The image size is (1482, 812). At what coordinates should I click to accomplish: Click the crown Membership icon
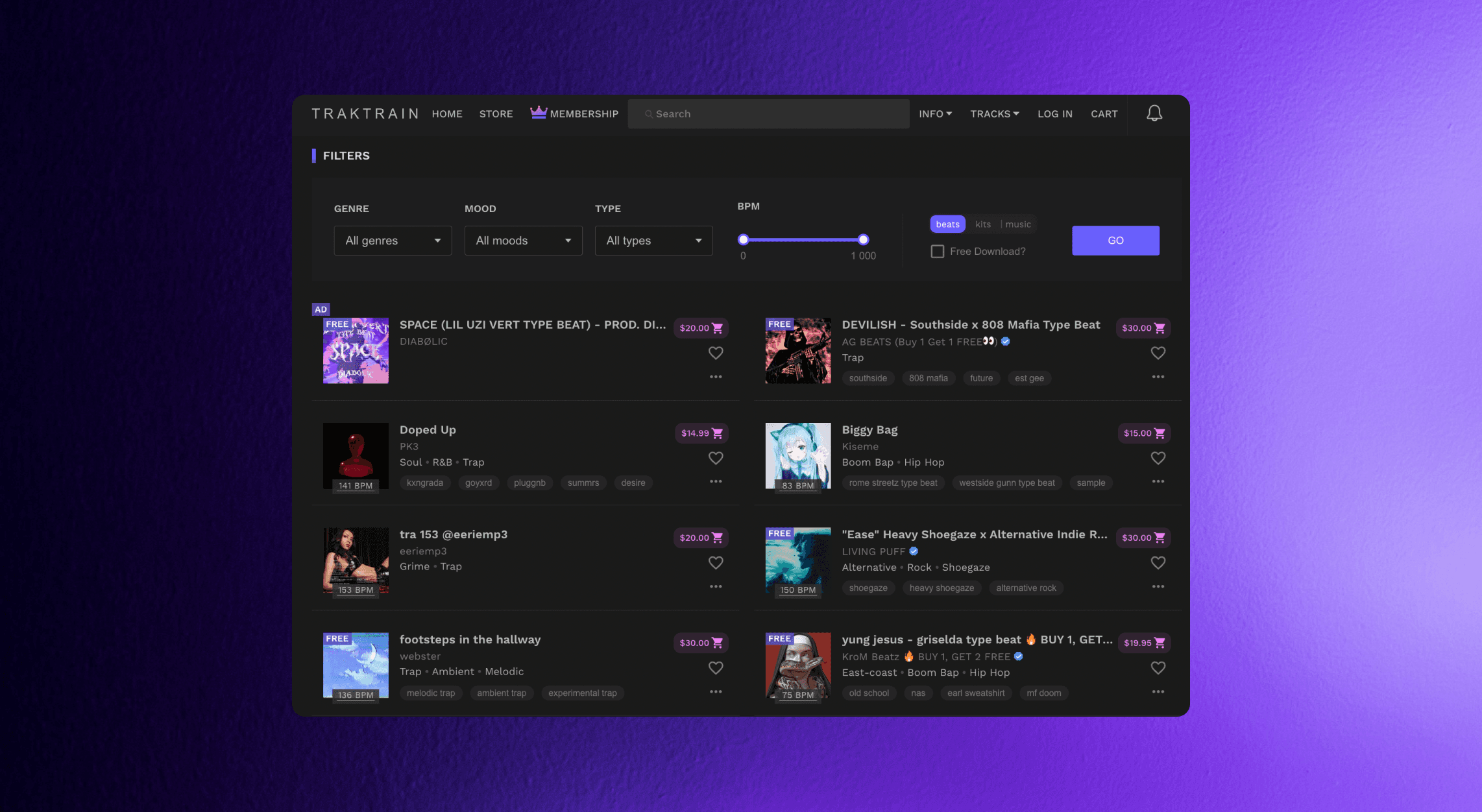pyautogui.click(x=538, y=113)
